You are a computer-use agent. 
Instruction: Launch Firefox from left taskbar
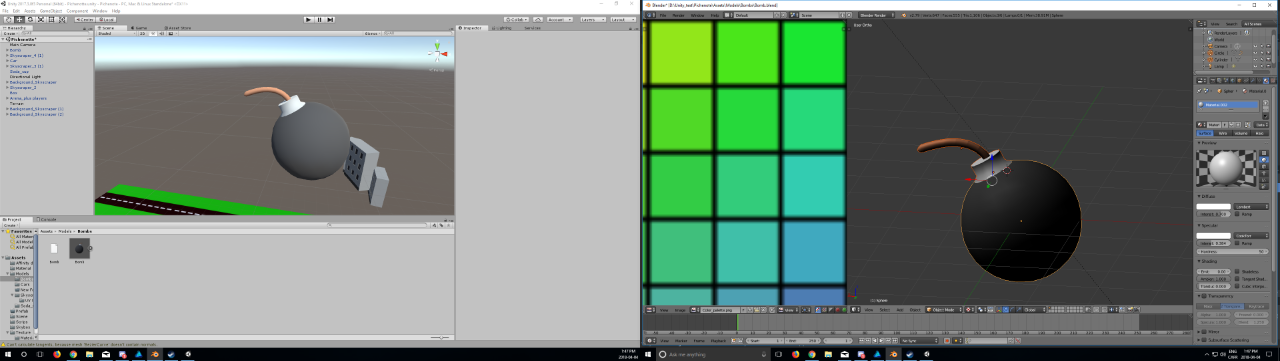[56, 354]
